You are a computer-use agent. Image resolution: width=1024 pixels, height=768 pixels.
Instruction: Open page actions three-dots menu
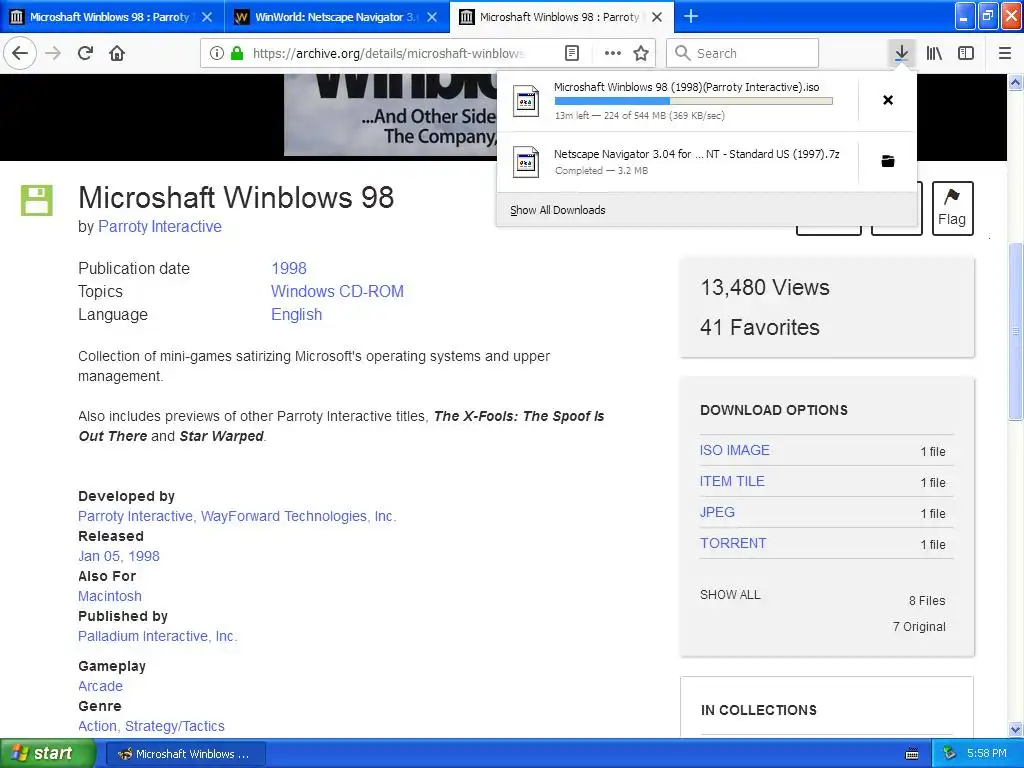point(612,53)
